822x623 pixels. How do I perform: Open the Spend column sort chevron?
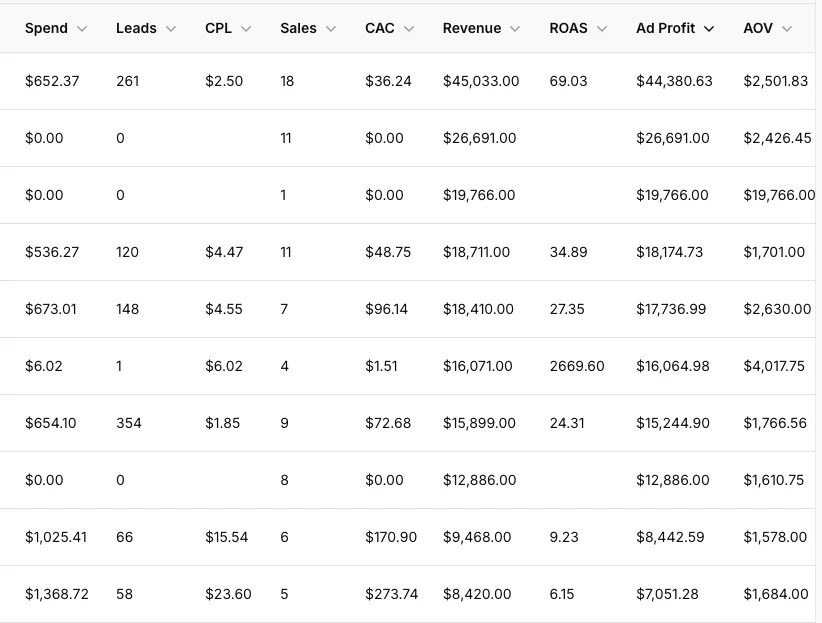coord(82,29)
